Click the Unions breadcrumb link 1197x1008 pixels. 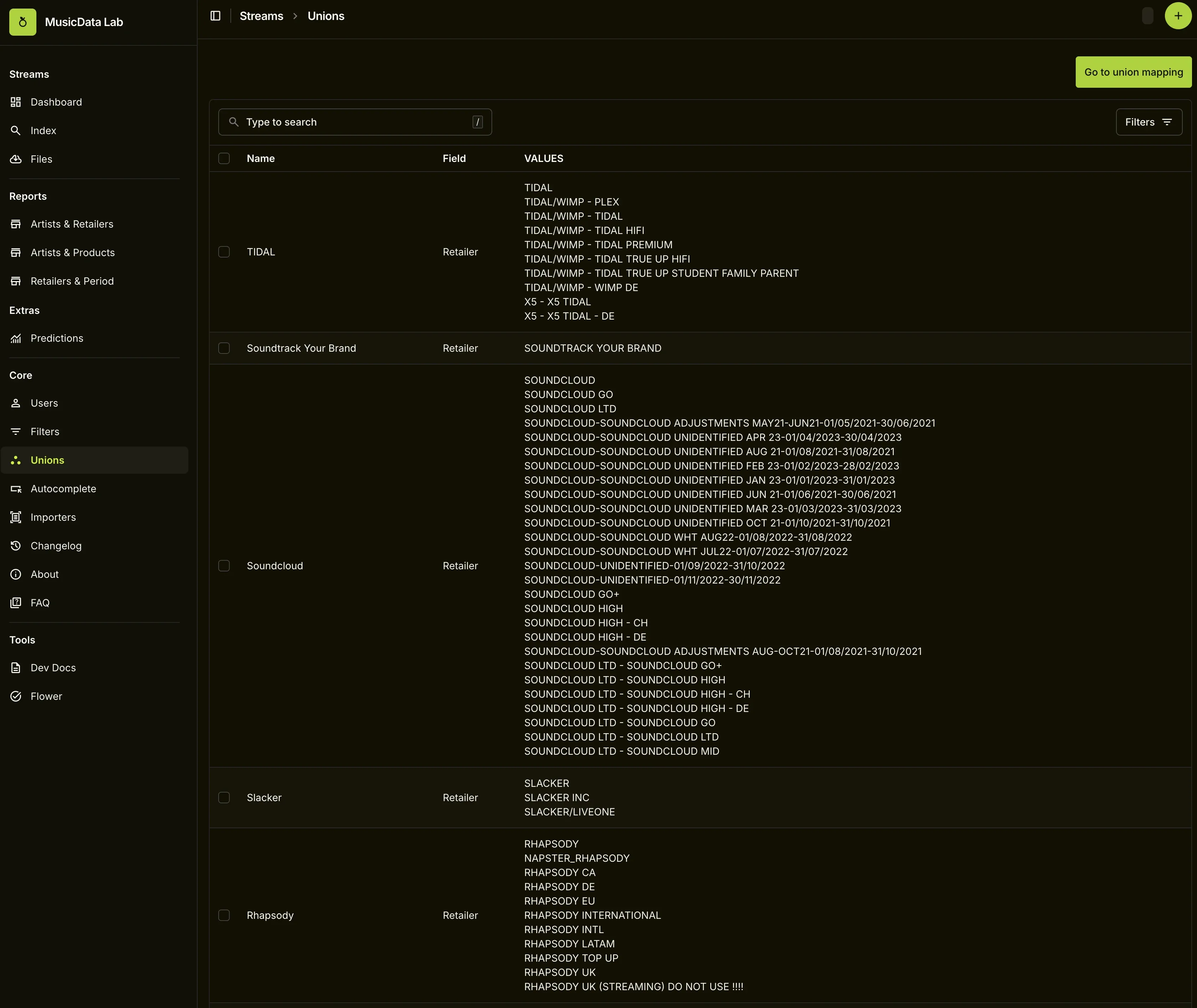[x=326, y=16]
